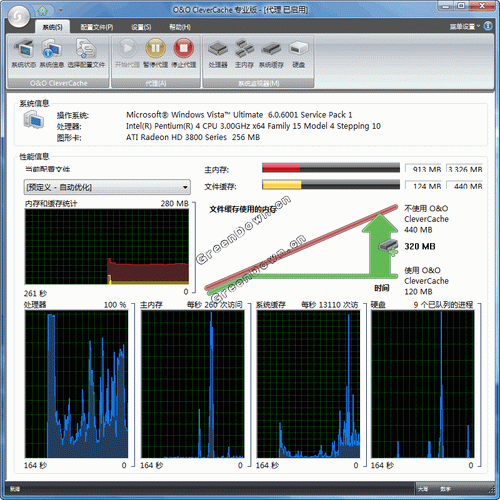This screenshot has height=500, width=500.
Task: Click the 3,326 MB total memory value
Action: tap(465, 168)
